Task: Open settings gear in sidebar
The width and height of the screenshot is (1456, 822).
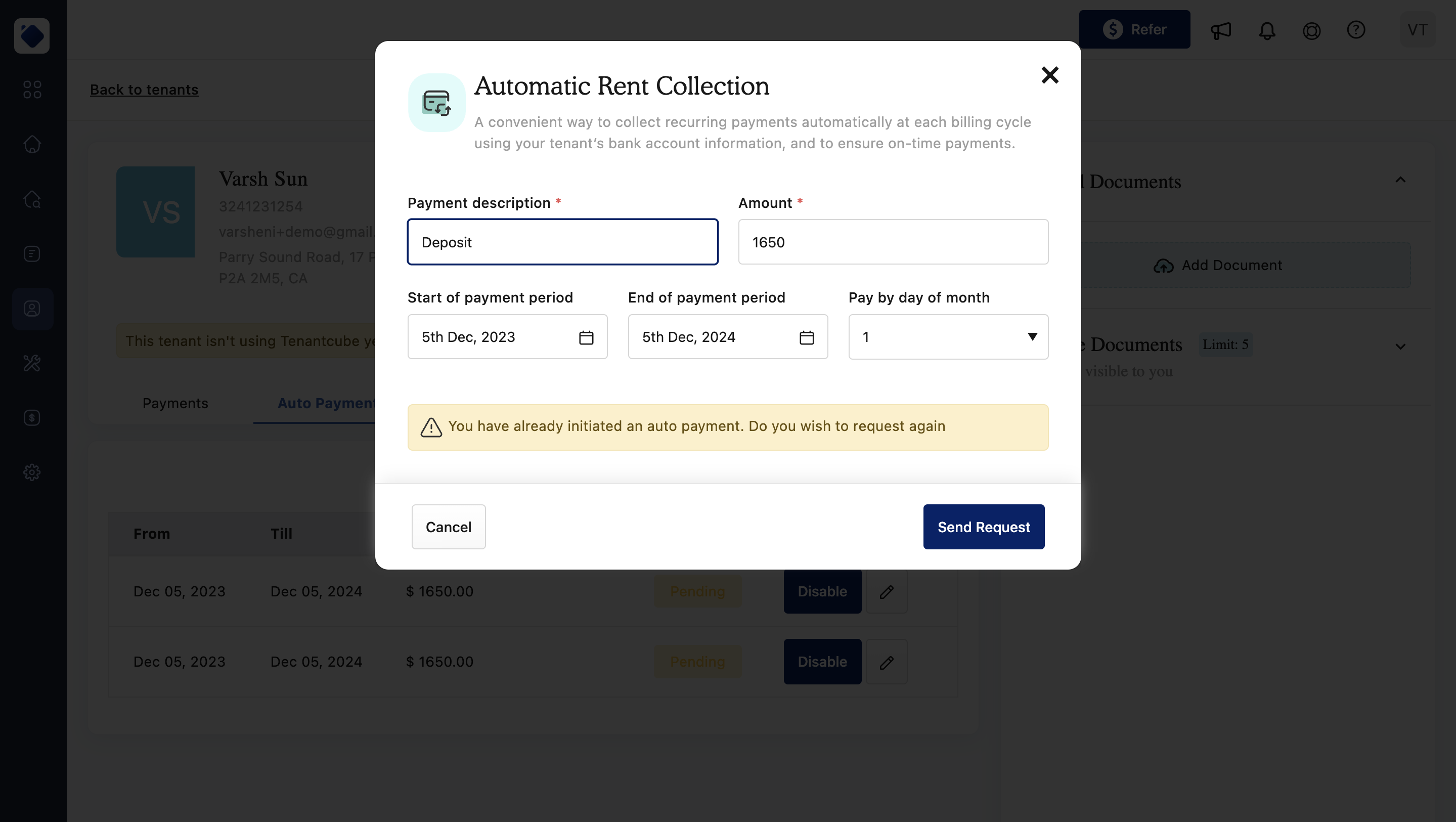Action: (x=32, y=472)
